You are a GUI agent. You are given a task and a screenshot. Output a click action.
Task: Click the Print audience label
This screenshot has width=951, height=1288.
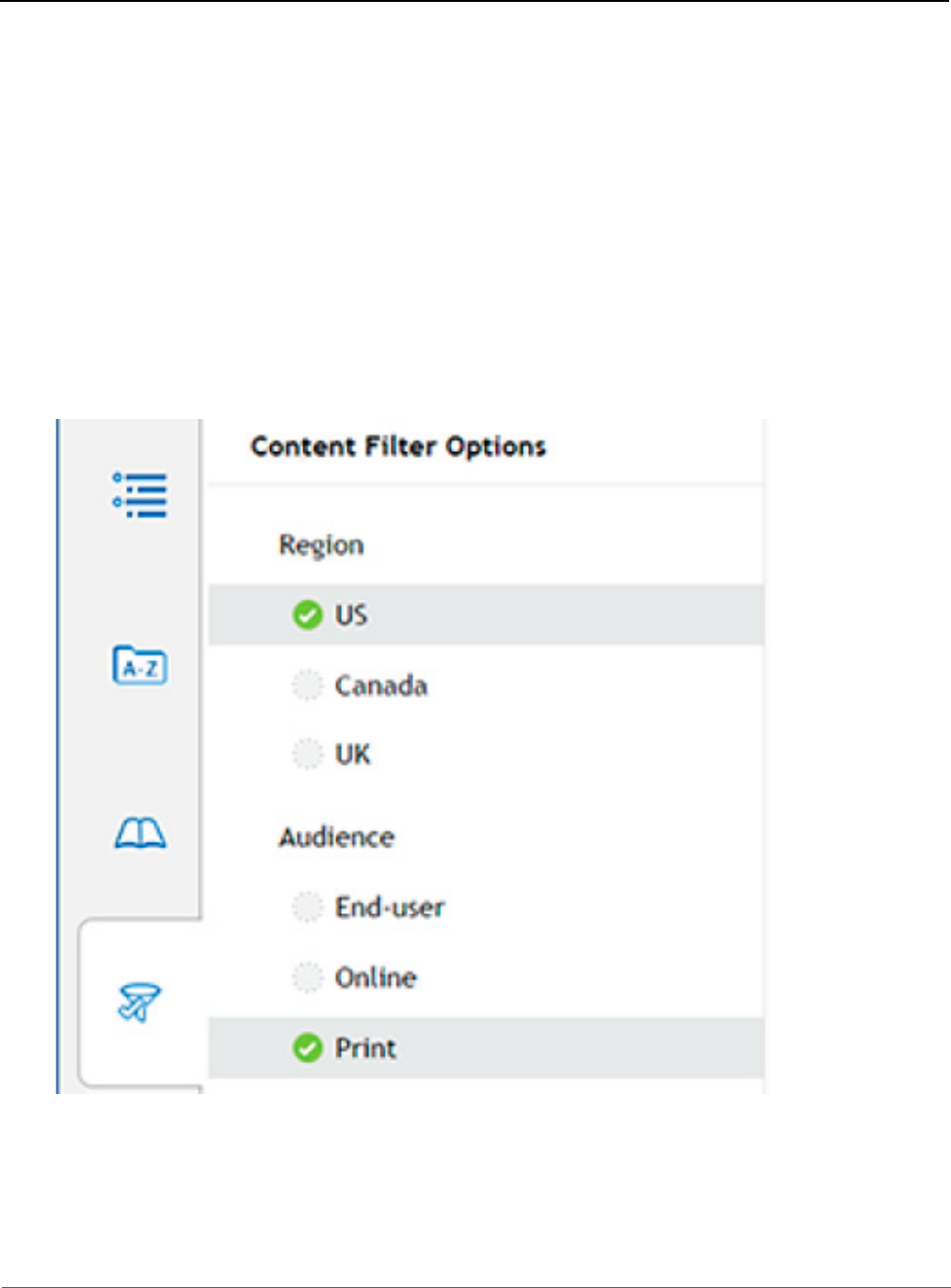coord(366,1048)
